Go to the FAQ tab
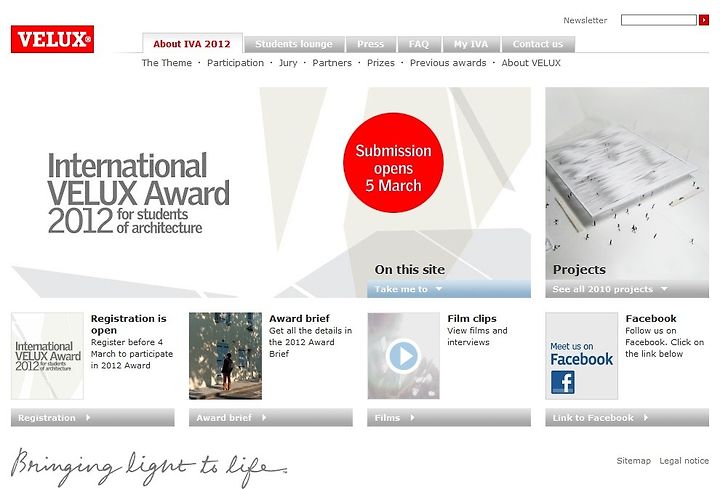This screenshot has width=720, height=489. point(419,44)
